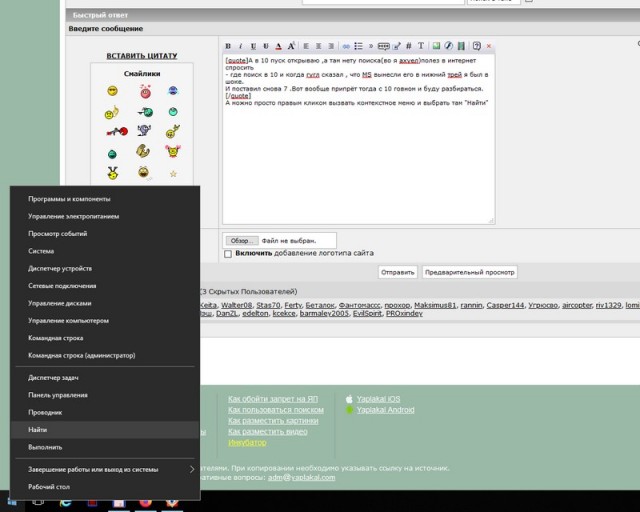Open 'Панель управления' from the menu
Image resolution: width=640 pixels, height=512 pixels.
point(105,395)
